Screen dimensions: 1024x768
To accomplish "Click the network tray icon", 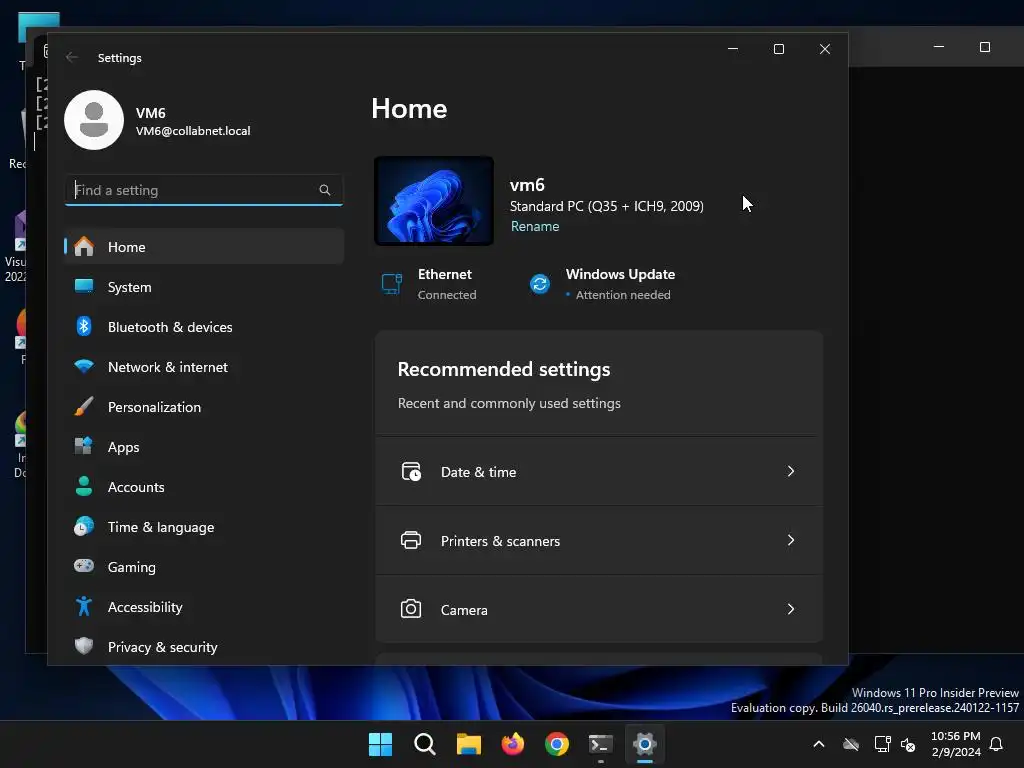I will 882,744.
